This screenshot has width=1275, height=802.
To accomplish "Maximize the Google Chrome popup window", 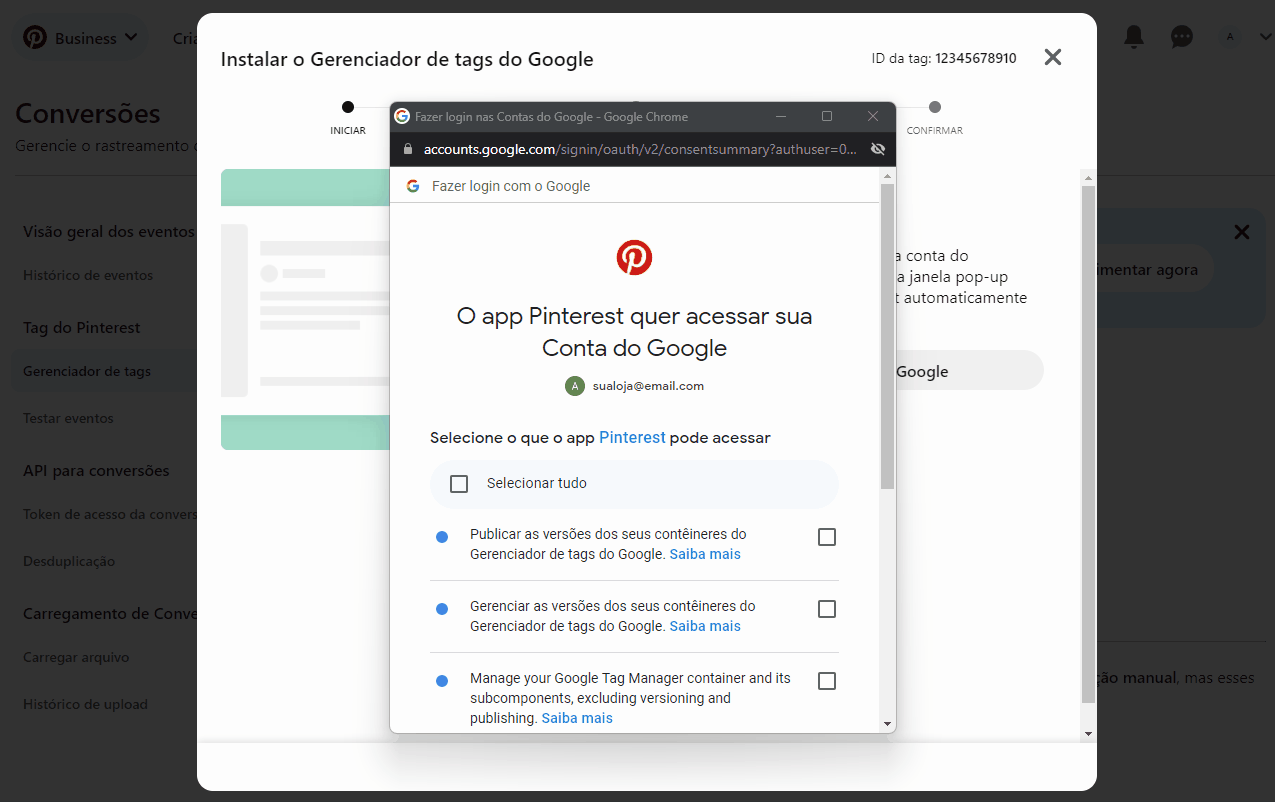I will (x=827, y=117).
